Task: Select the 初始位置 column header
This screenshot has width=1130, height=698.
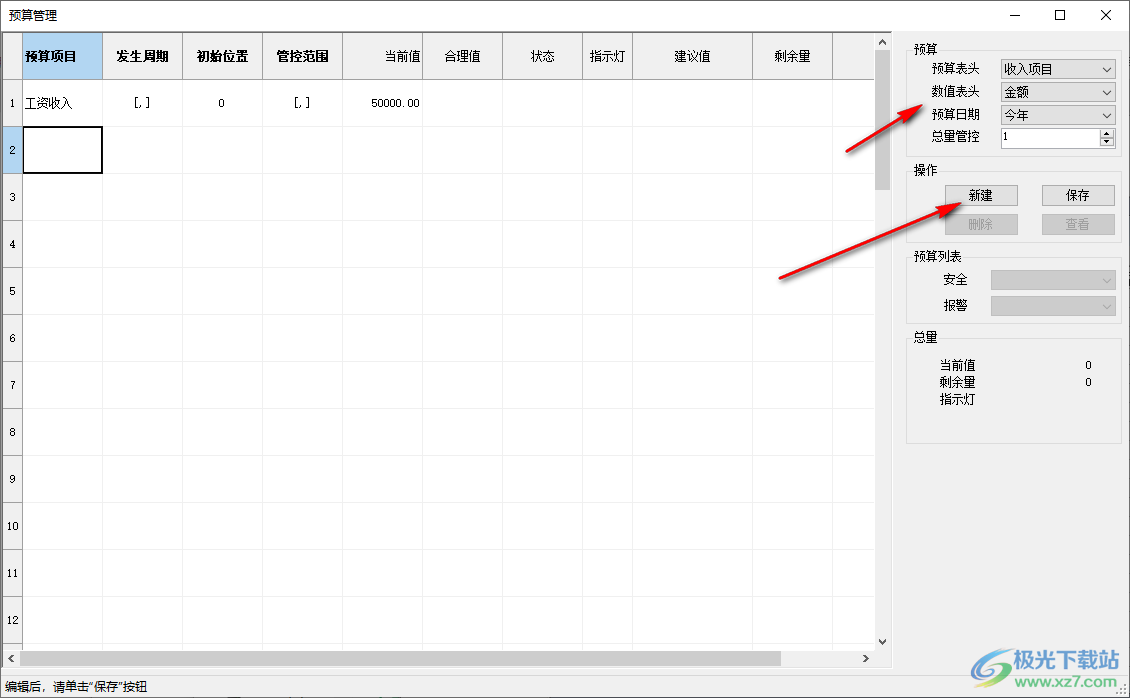Action: 223,56
